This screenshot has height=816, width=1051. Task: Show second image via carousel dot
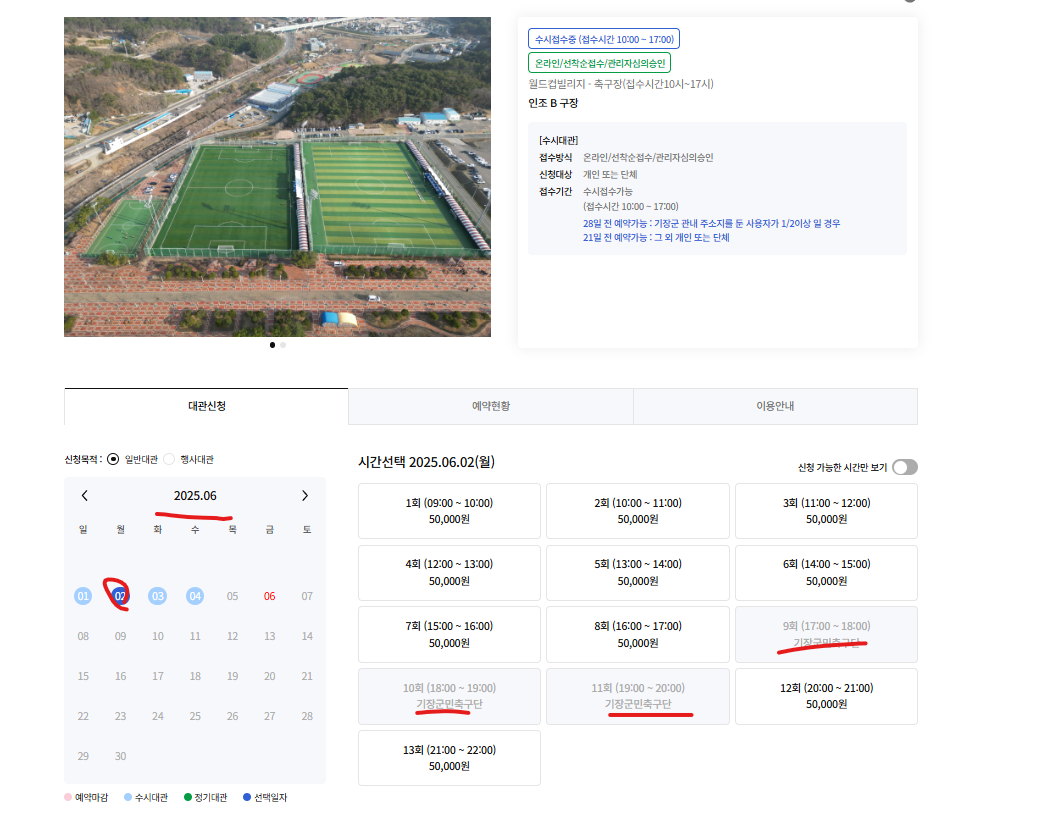click(x=283, y=345)
